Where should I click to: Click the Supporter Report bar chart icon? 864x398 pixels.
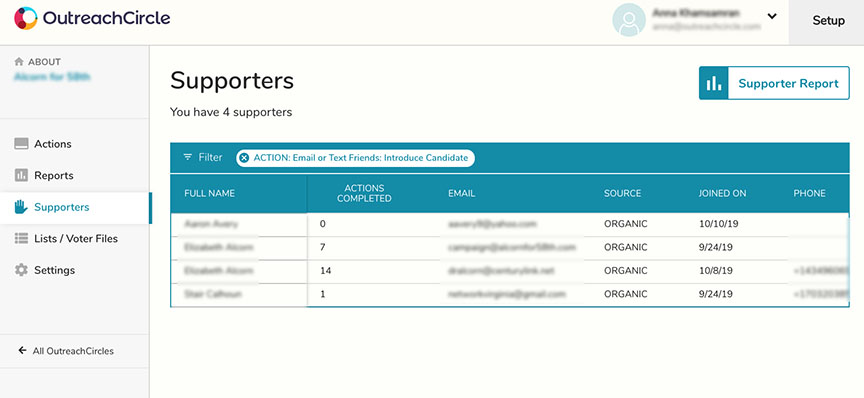[714, 83]
